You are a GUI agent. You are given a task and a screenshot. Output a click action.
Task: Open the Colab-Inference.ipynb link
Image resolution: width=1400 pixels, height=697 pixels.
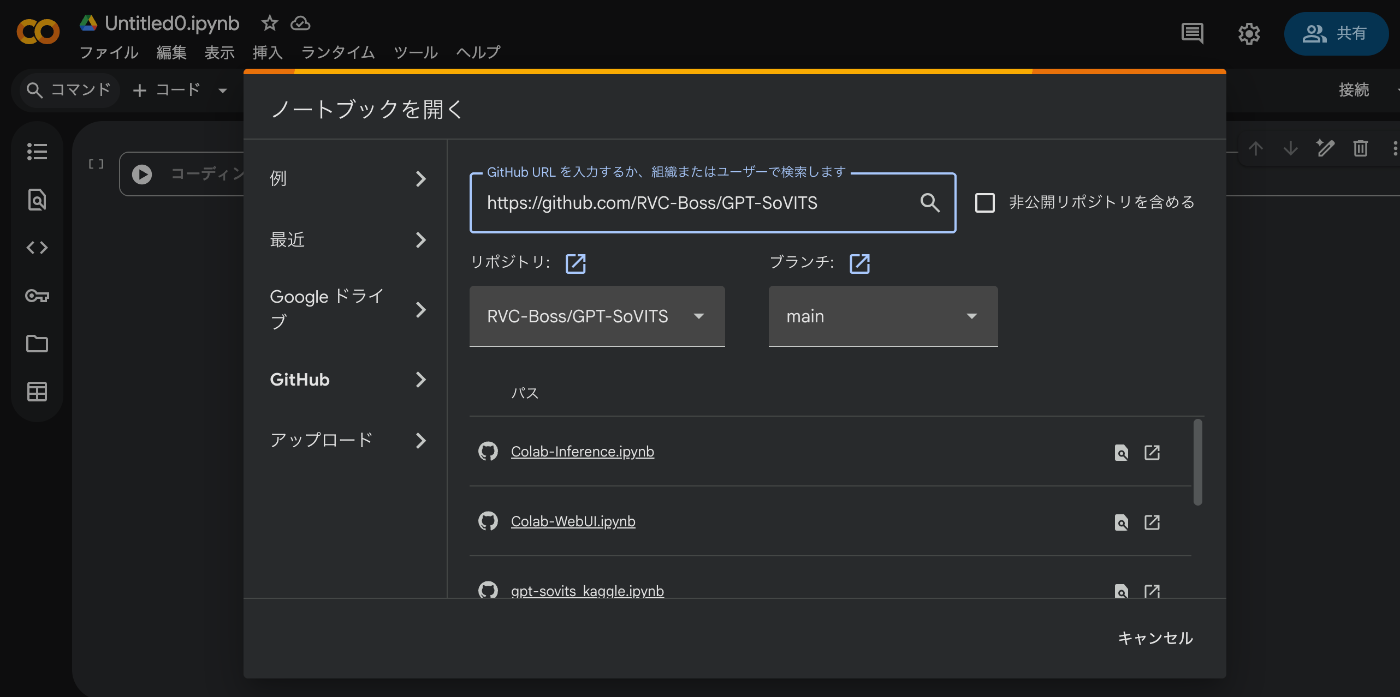(582, 452)
